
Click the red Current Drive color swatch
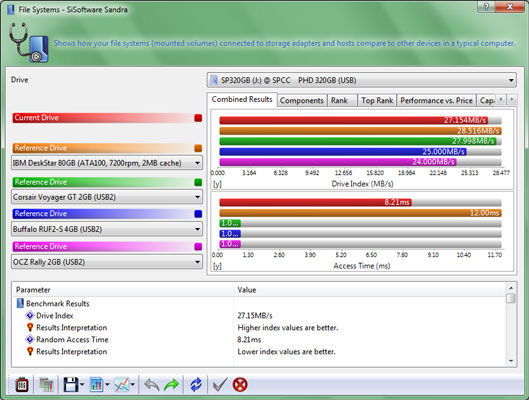click(198, 118)
